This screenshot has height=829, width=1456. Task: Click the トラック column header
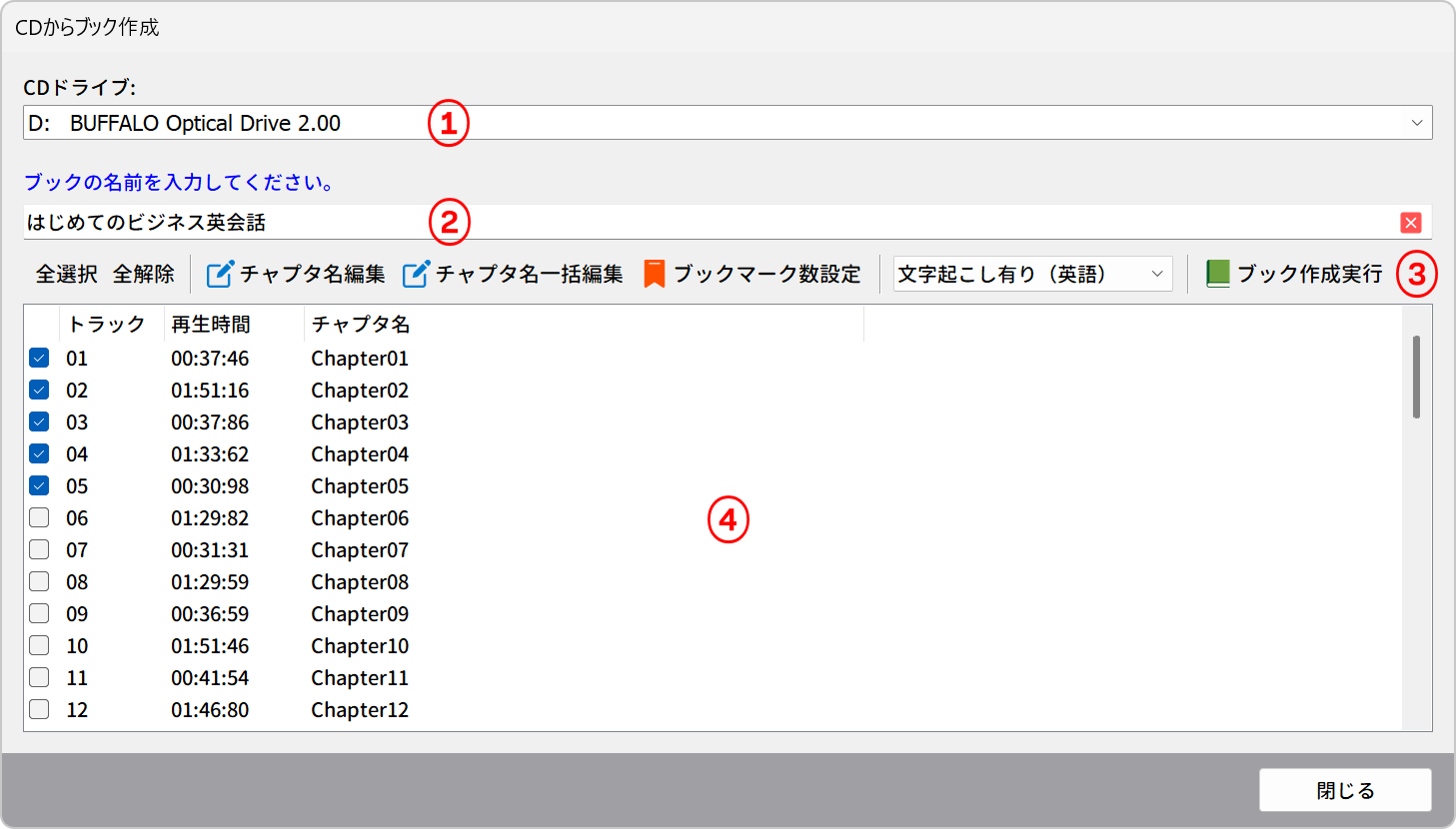[106, 325]
